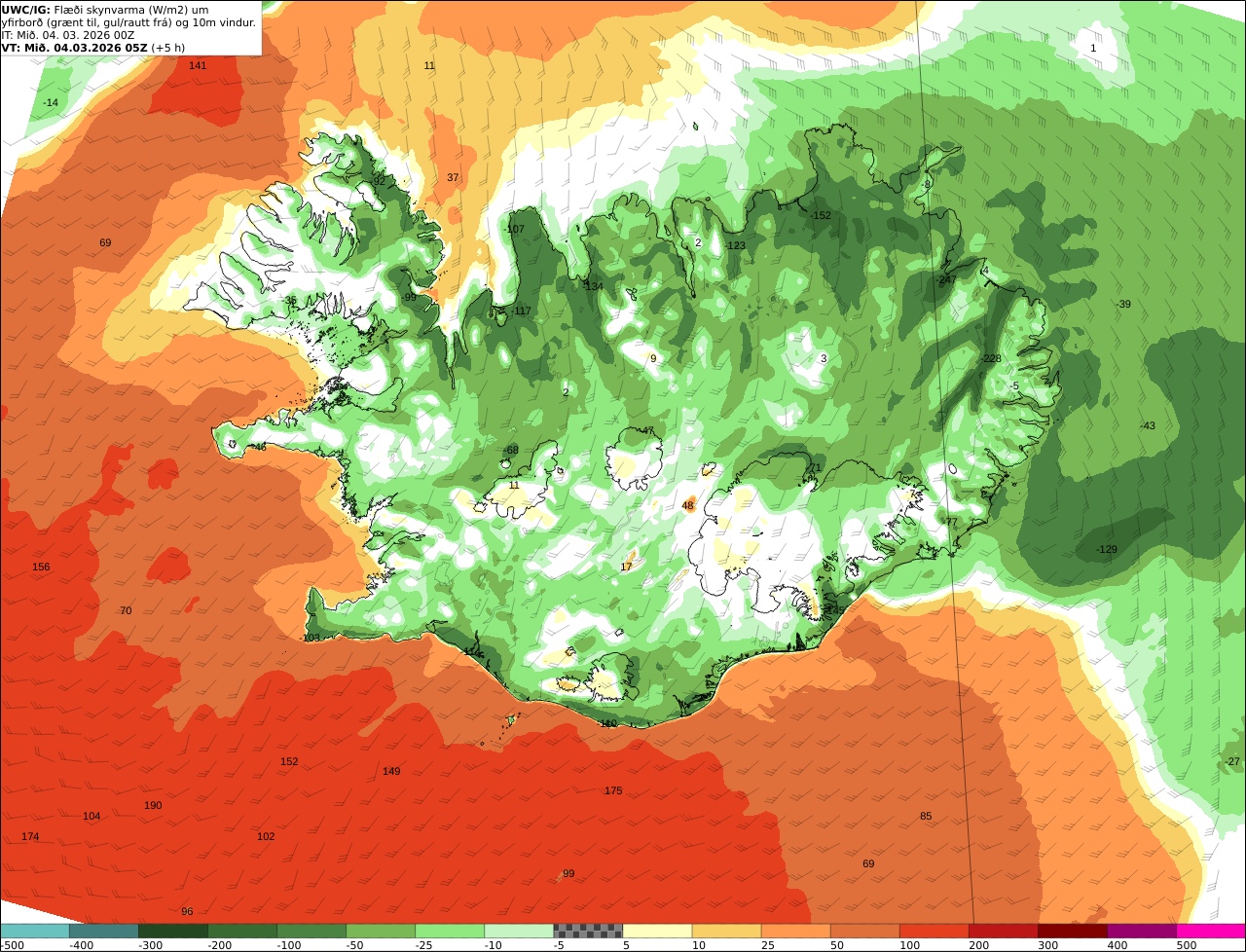Click the checkered gray swatch above -5
Image resolution: width=1246 pixels, height=952 pixels.
[x=588, y=931]
